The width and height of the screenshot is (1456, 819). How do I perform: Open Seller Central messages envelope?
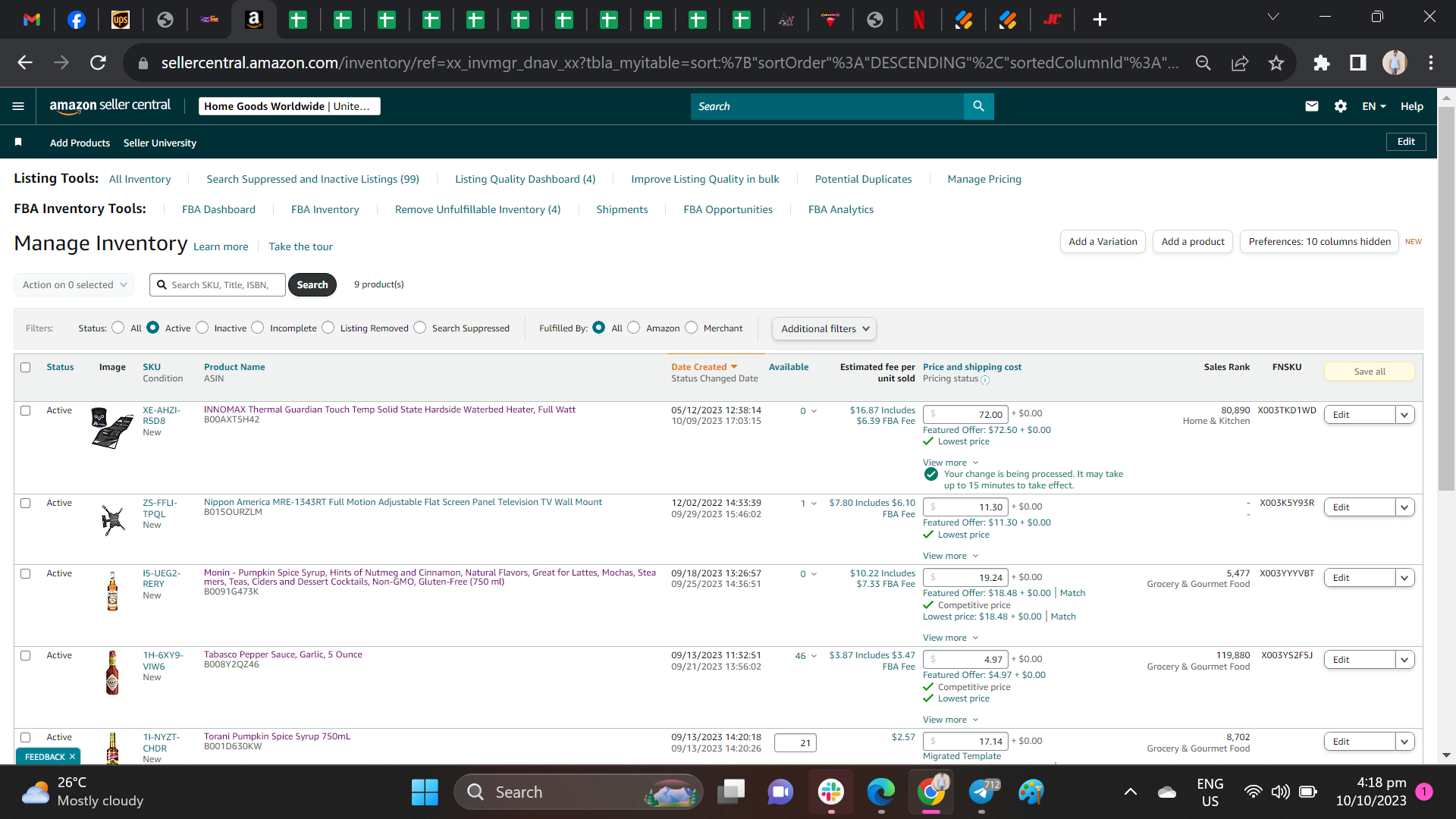click(1312, 106)
